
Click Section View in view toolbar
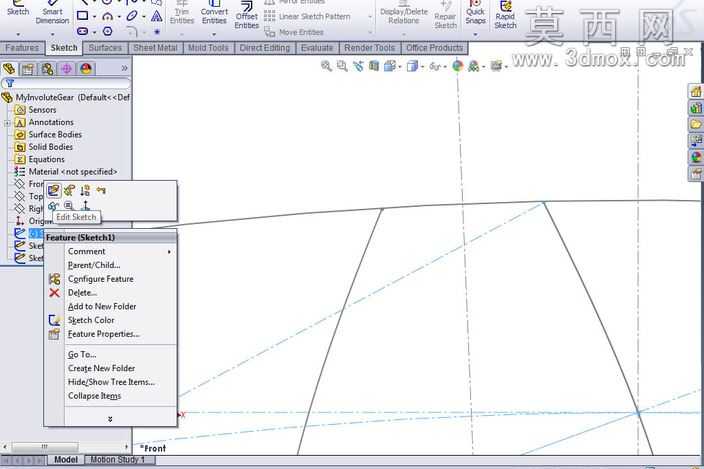tap(374, 66)
